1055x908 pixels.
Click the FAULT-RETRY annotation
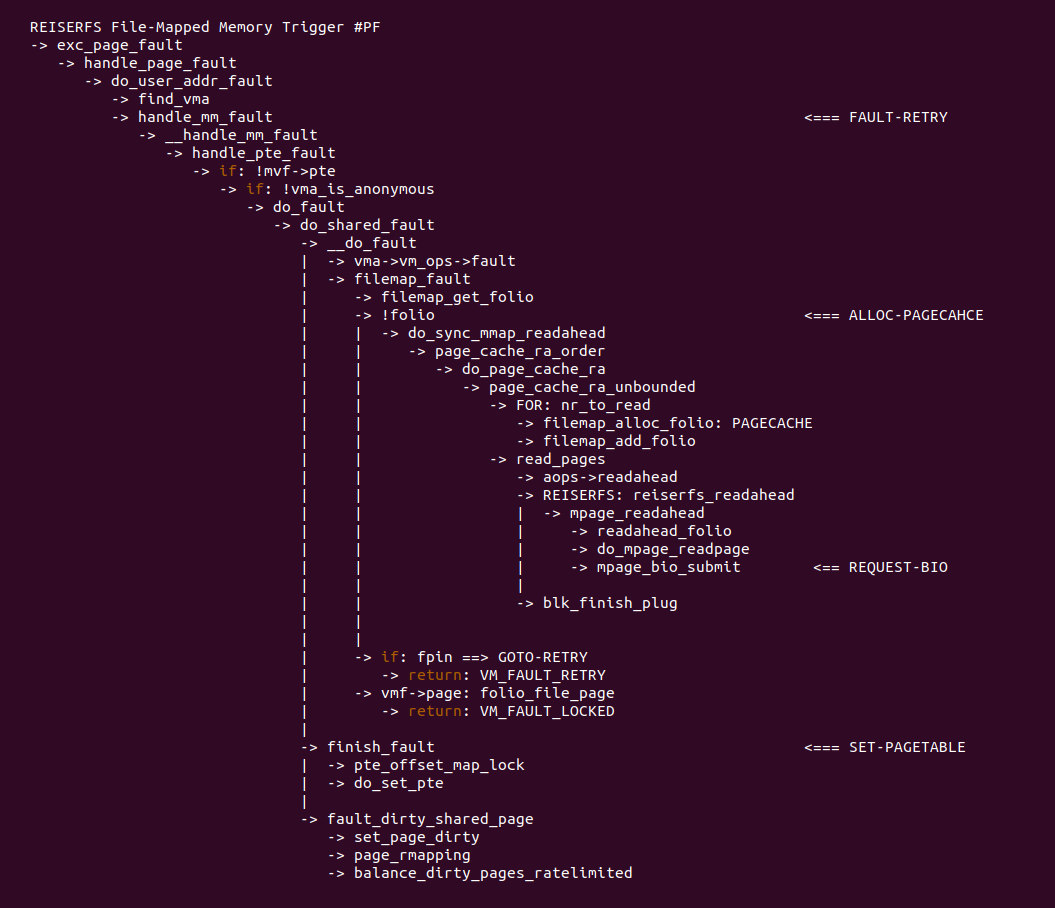[x=897, y=117]
